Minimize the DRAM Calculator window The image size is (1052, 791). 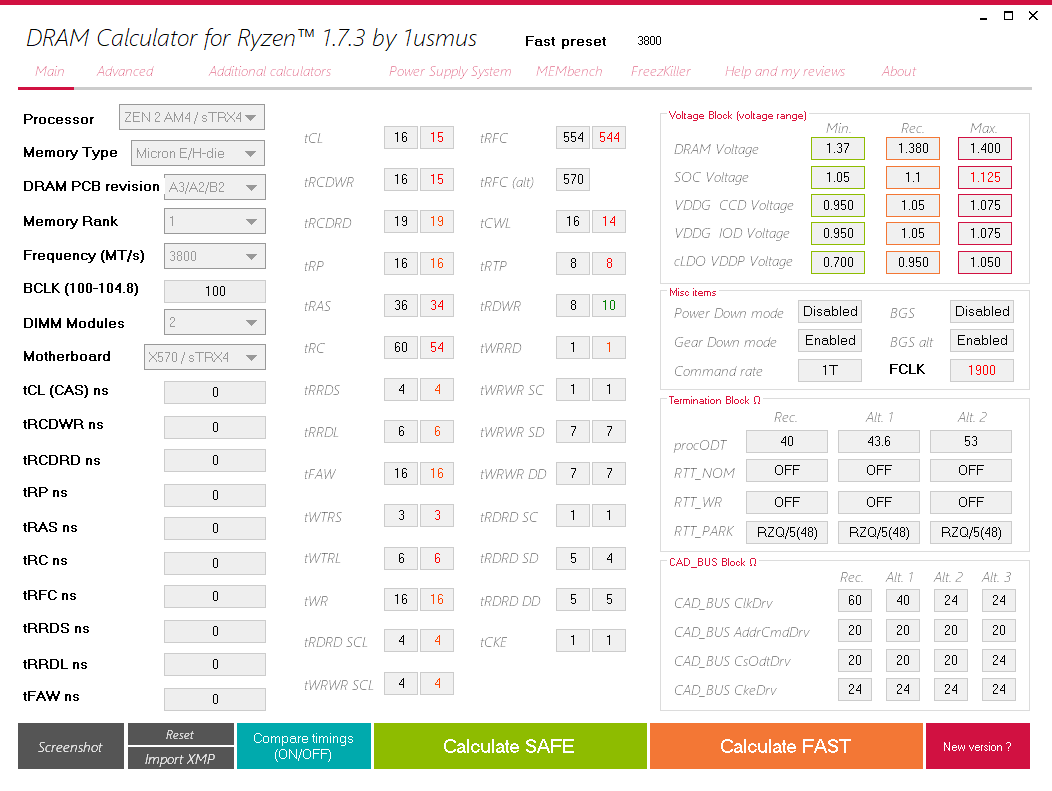pyautogui.click(x=984, y=16)
